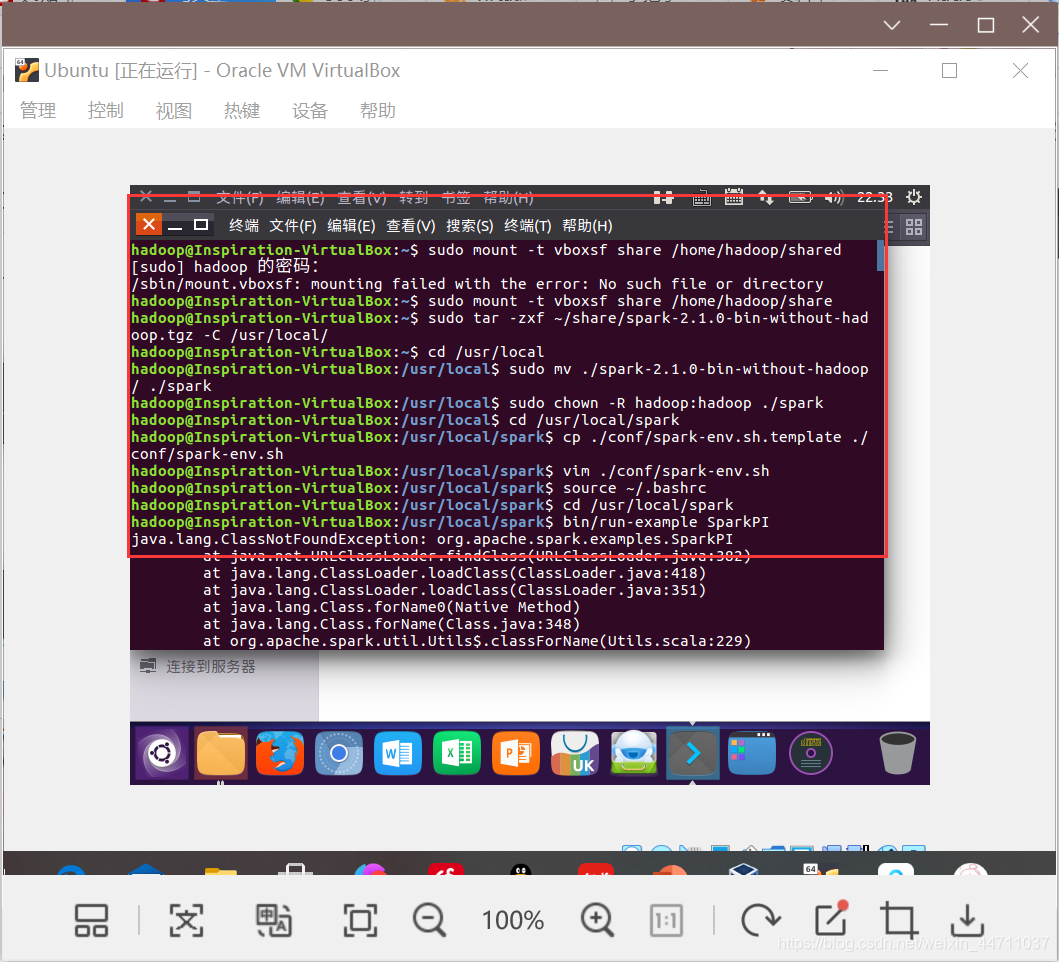The width and height of the screenshot is (1059, 962).
Task: Click the keyboard input method tray icon
Action: pyautogui.click(x=701, y=197)
